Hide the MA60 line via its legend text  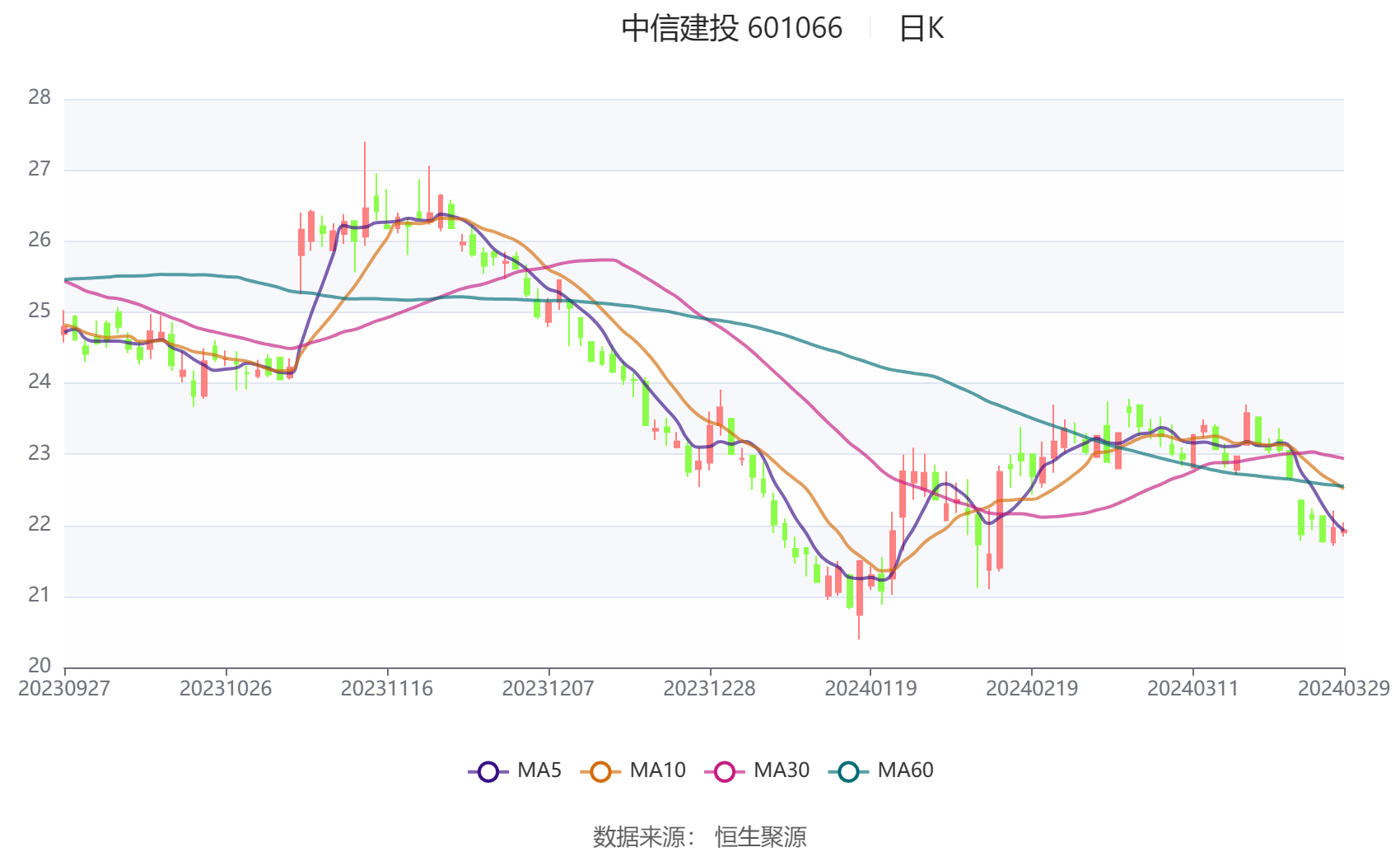tap(905, 770)
